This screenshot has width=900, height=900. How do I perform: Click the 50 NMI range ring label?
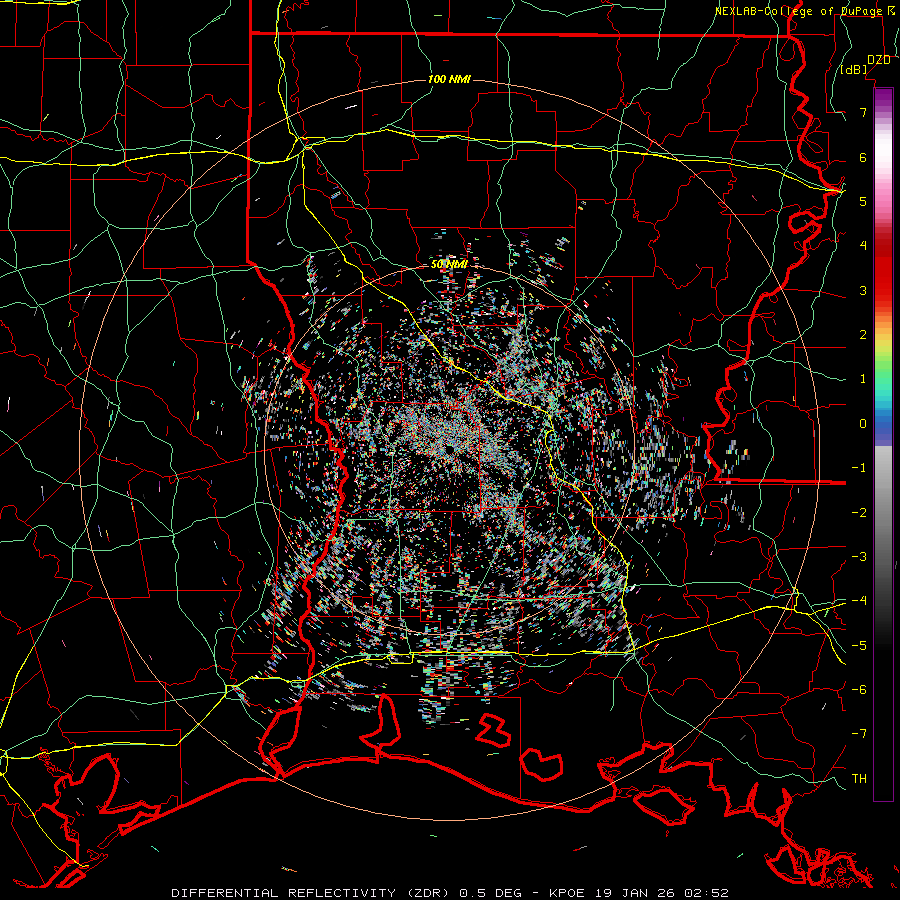[449, 265]
